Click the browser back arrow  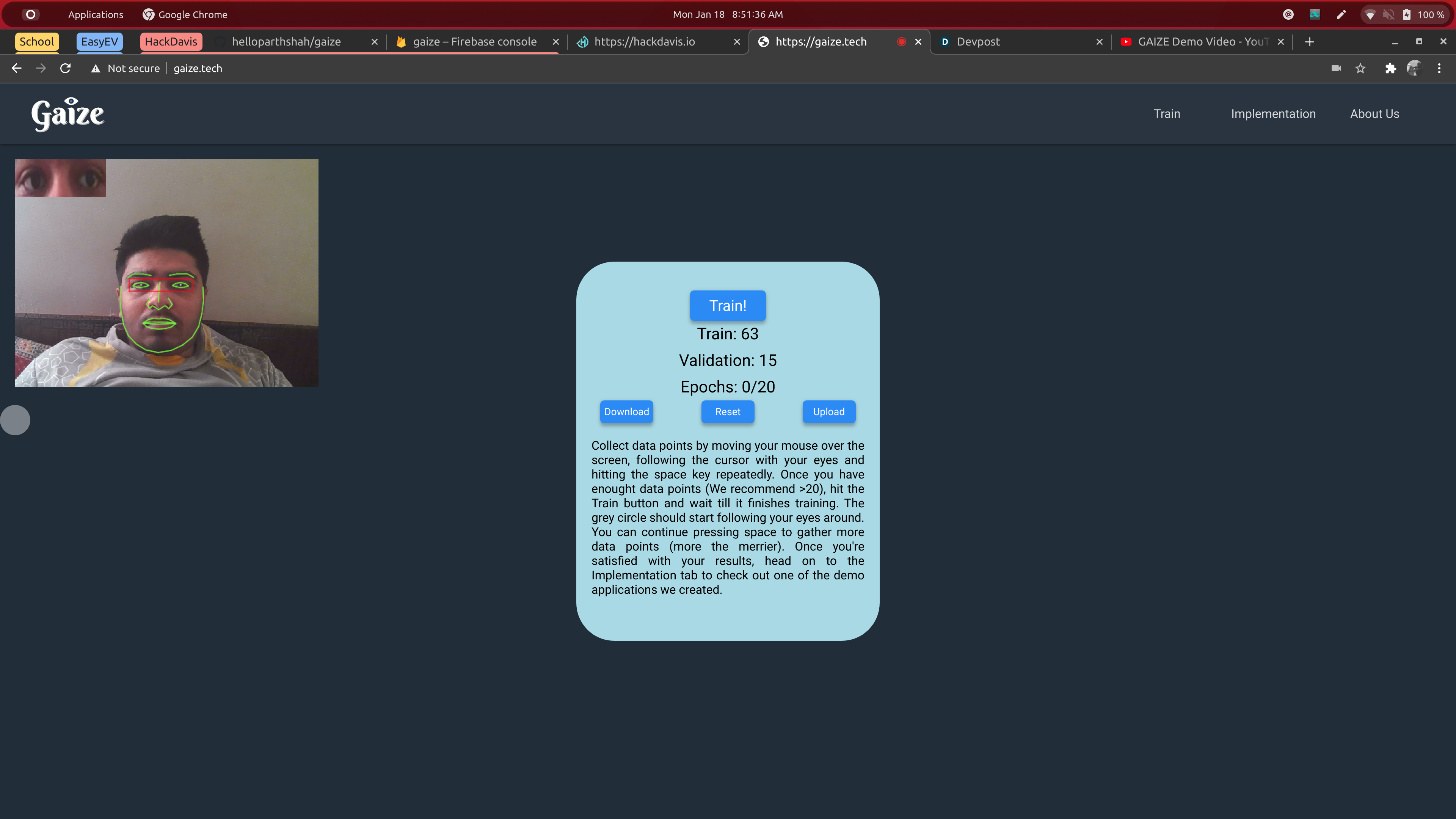[16, 68]
